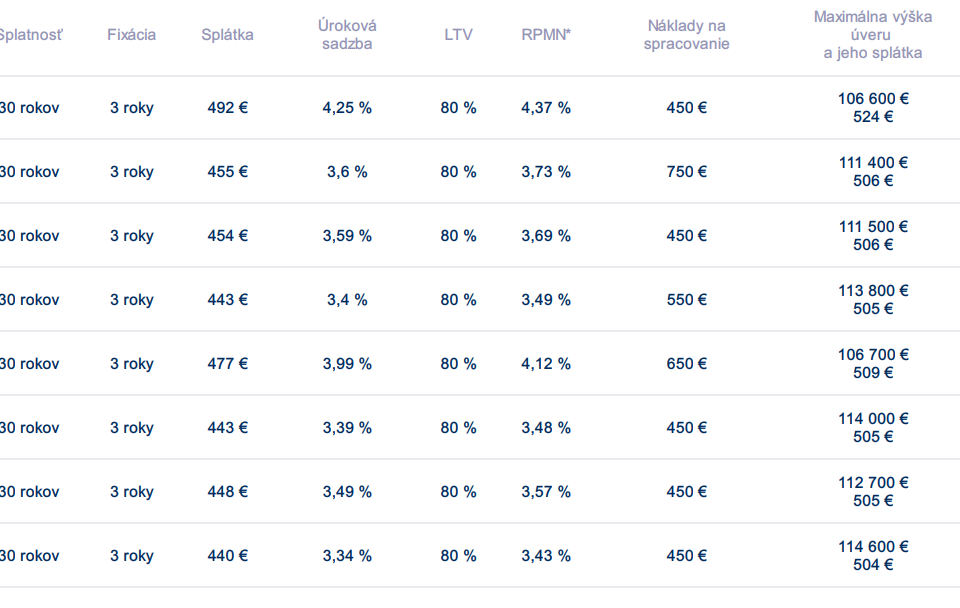Select the 3,59 % interest rate value
Screen dimensions: 960x608
347,236
